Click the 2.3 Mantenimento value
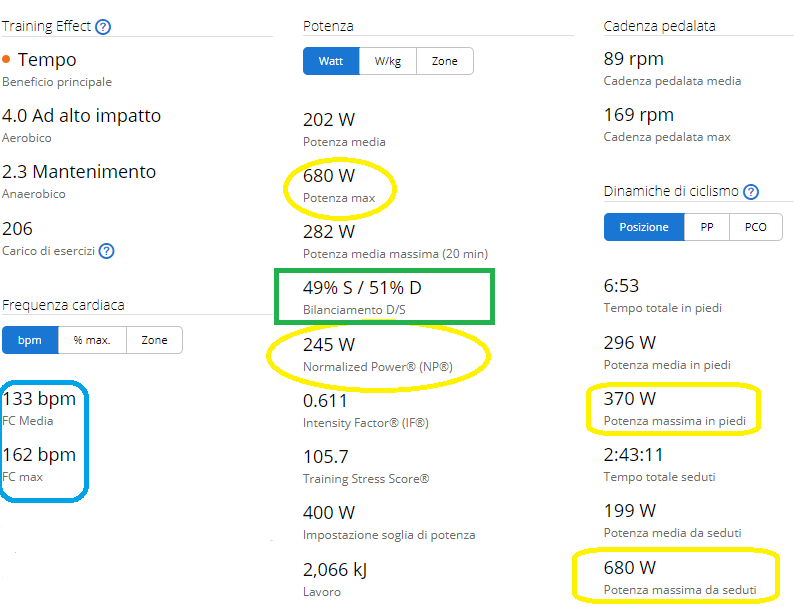Image resolution: width=794 pixels, height=607 pixels. click(x=79, y=172)
